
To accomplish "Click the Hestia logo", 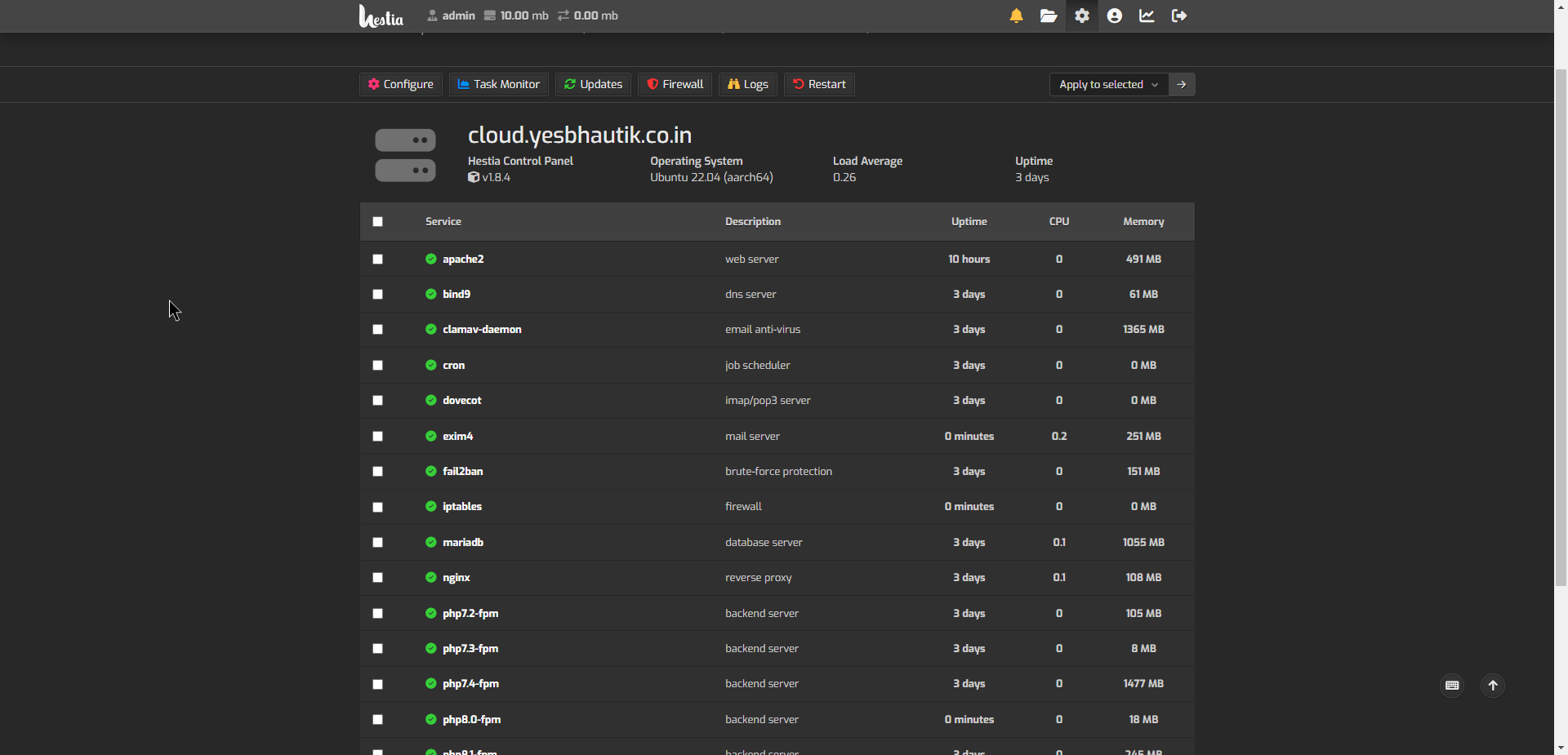I will [x=381, y=16].
